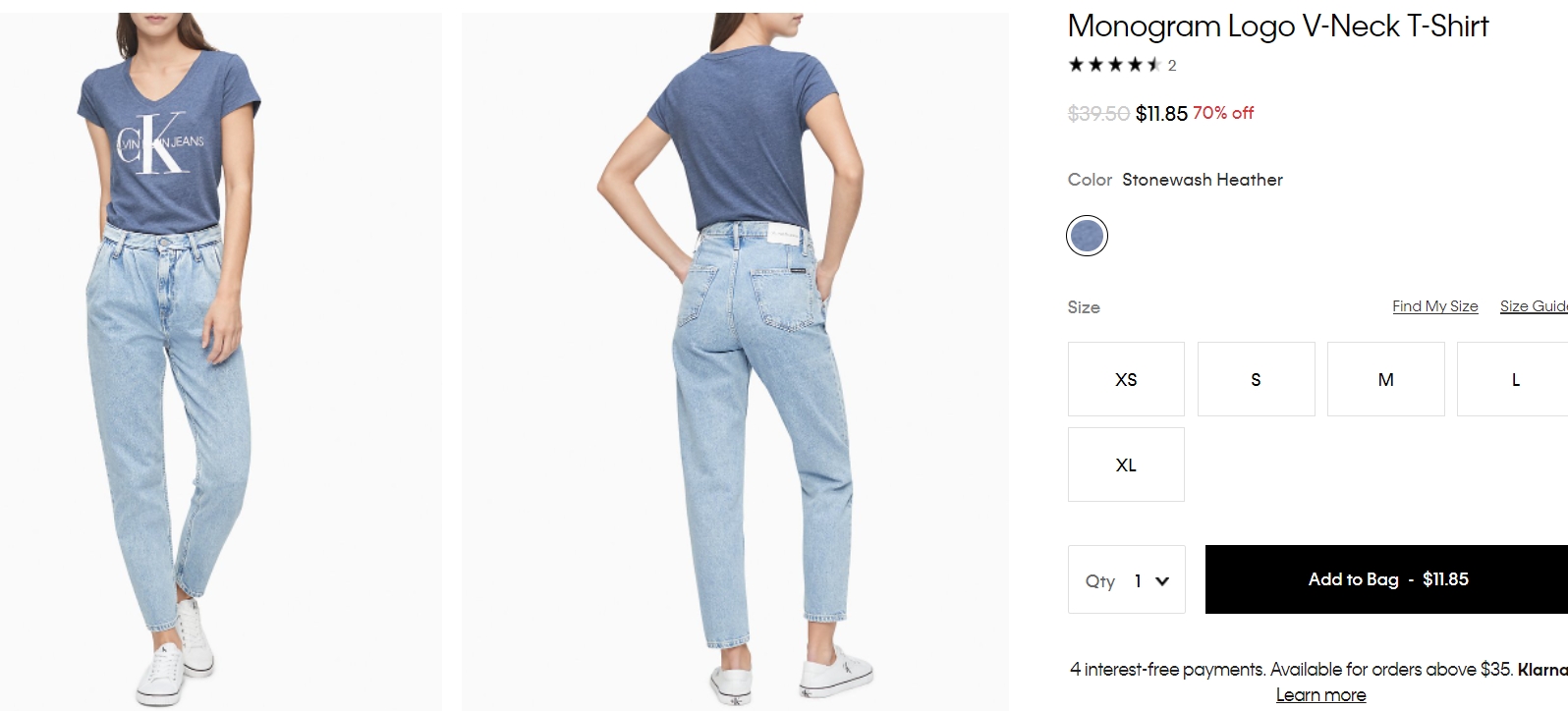Open the Find My Size link
Viewport: 1568px width, 711px height.
[1434, 306]
